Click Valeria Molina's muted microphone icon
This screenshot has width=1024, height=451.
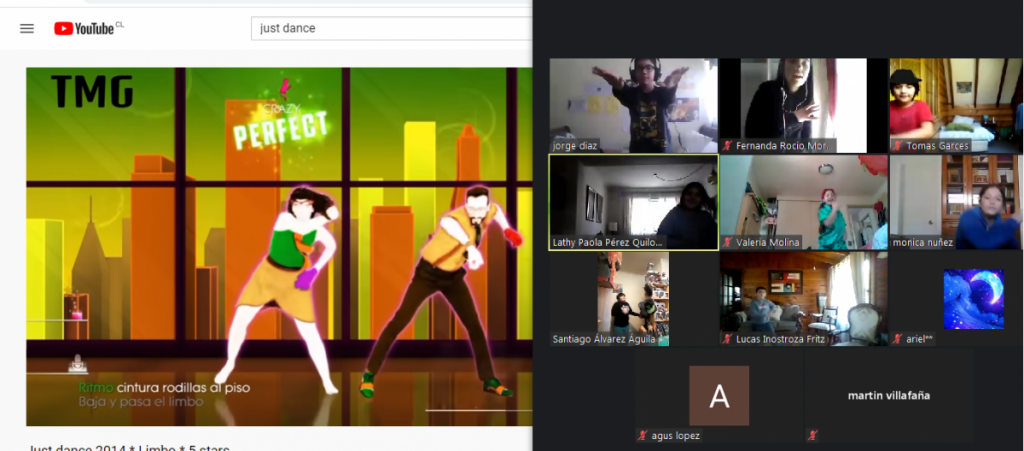(727, 242)
